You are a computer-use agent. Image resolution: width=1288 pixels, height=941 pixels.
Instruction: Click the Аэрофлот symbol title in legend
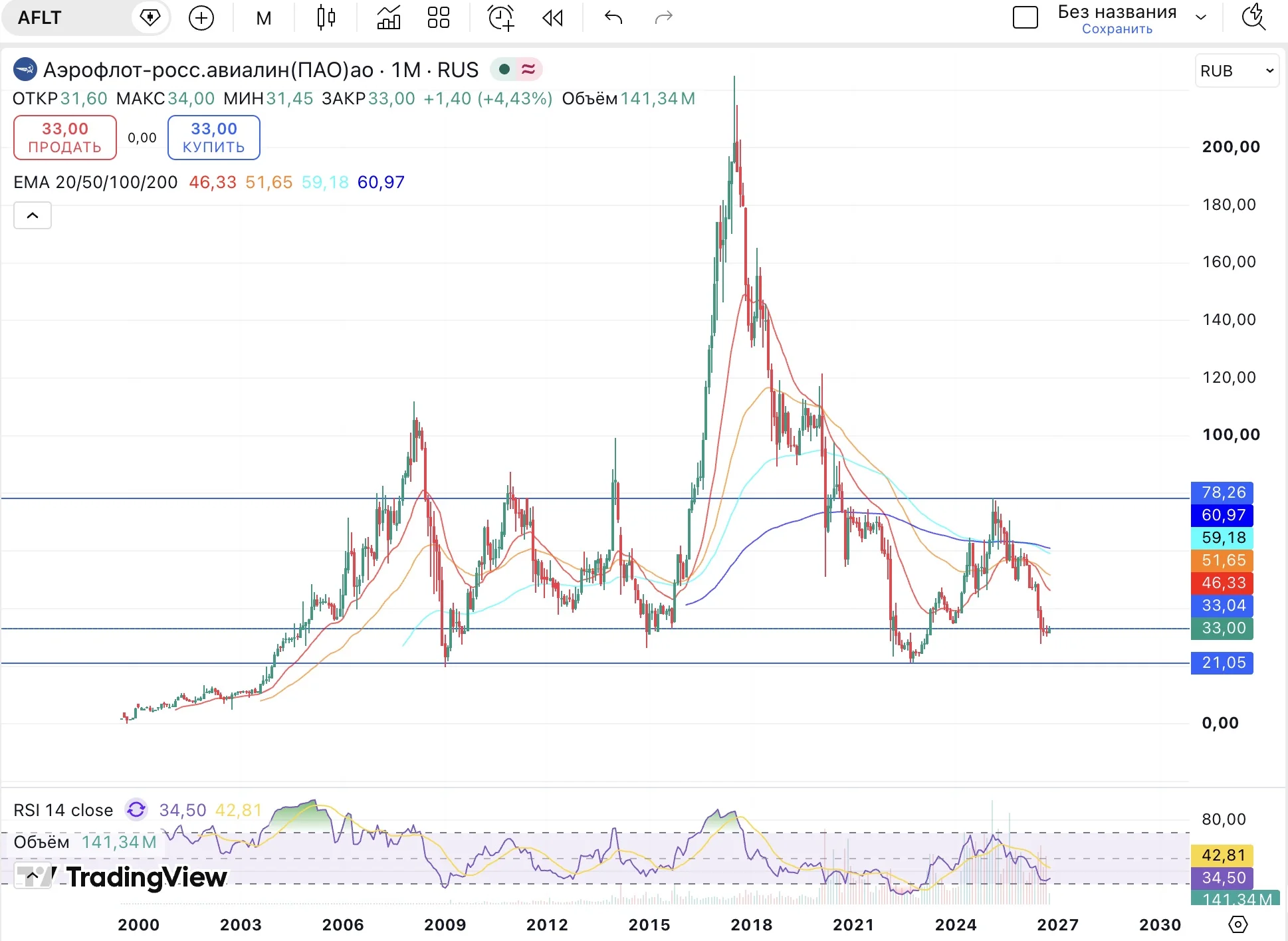[x=261, y=70]
